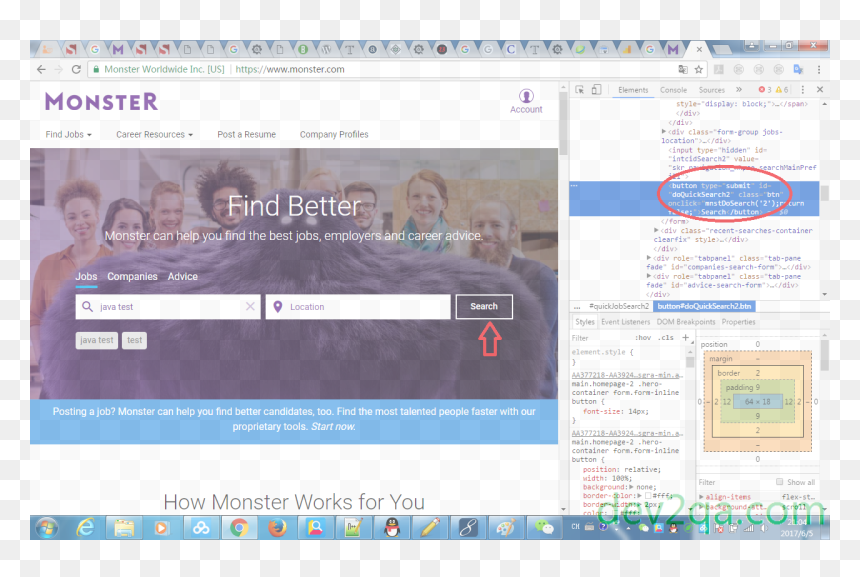Bookmark this page with the star icon
This screenshot has height=577, width=860.
click(698, 69)
